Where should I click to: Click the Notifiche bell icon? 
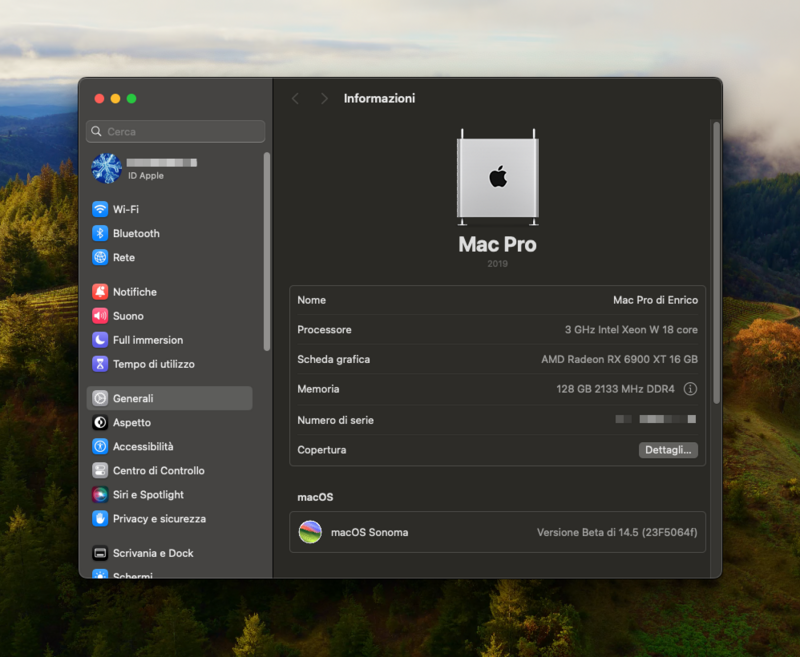(x=100, y=292)
